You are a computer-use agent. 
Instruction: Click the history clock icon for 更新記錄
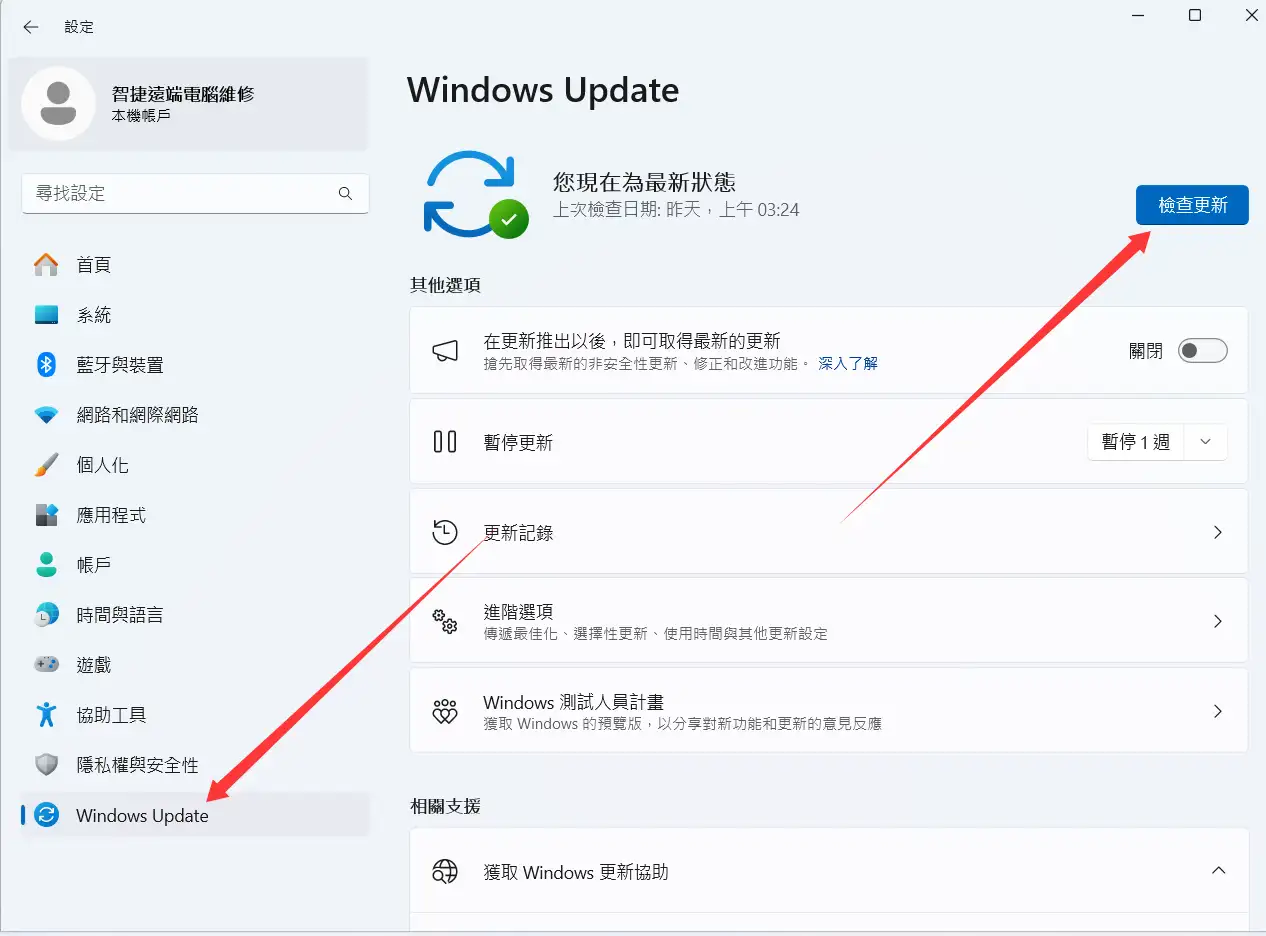pos(445,532)
